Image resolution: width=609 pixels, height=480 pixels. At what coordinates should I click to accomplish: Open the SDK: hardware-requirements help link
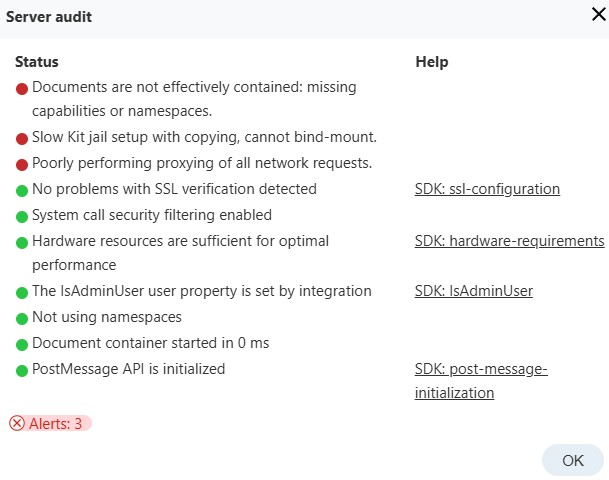pyautogui.click(x=509, y=241)
